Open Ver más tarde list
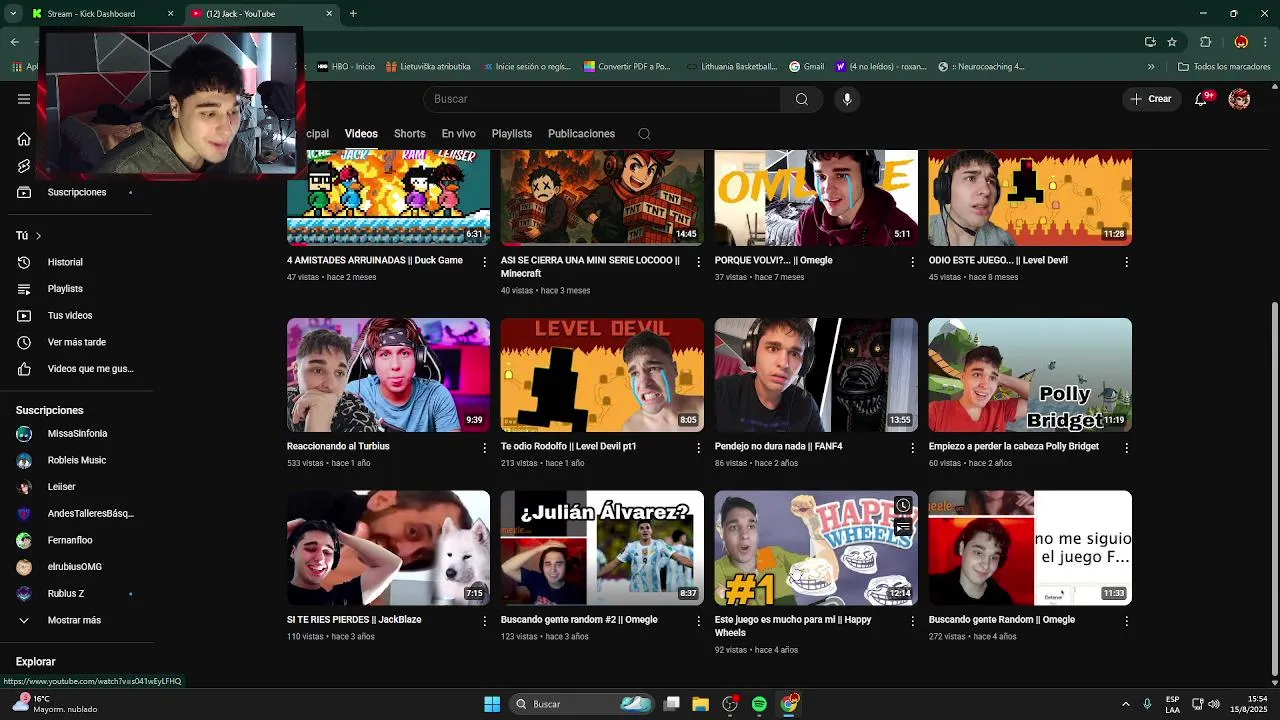1280x720 pixels. [x=75, y=342]
